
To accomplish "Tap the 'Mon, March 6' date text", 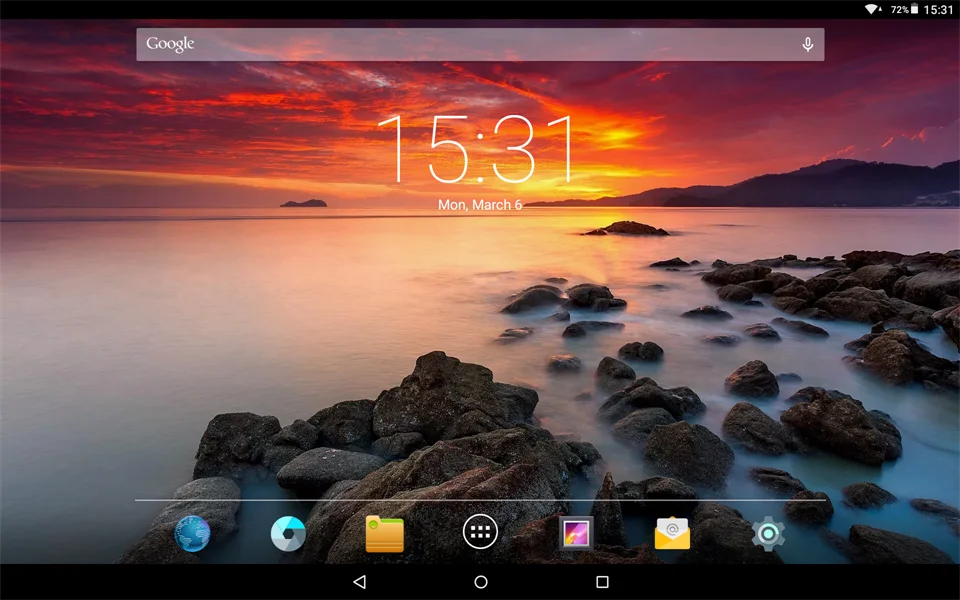I will [480, 204].
